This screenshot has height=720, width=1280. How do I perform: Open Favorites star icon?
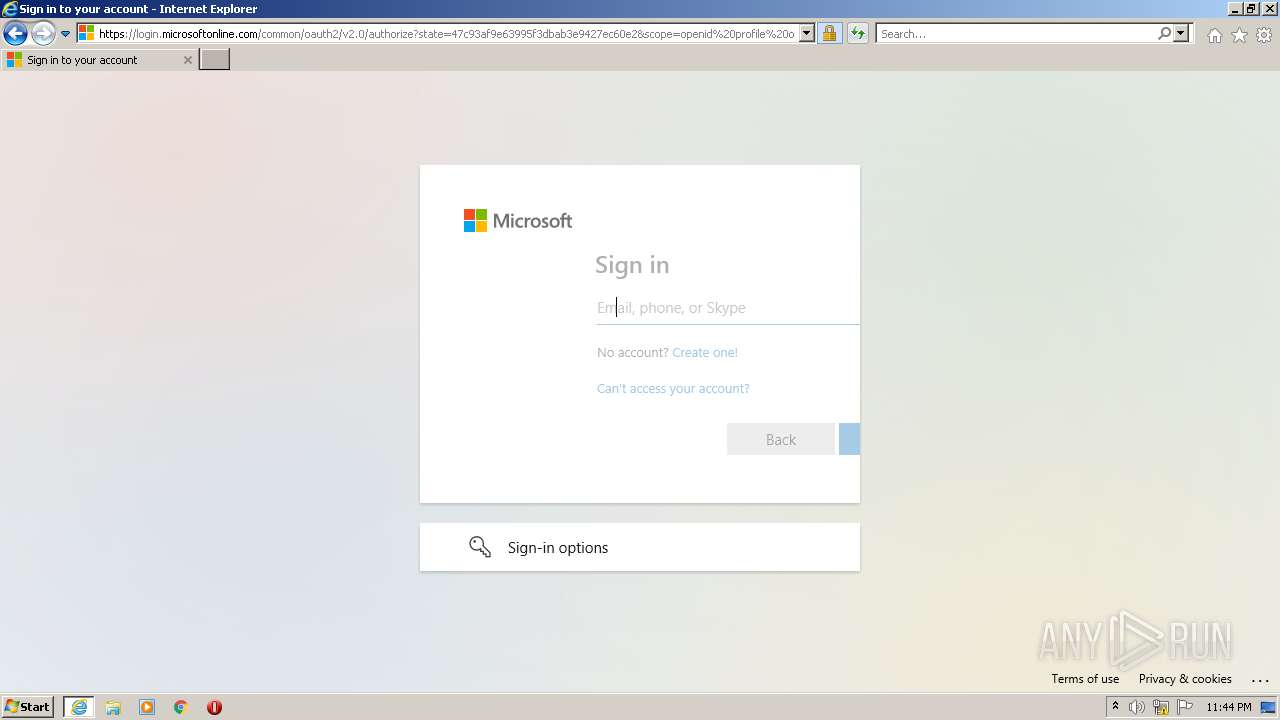click(x=1239, y=35)
